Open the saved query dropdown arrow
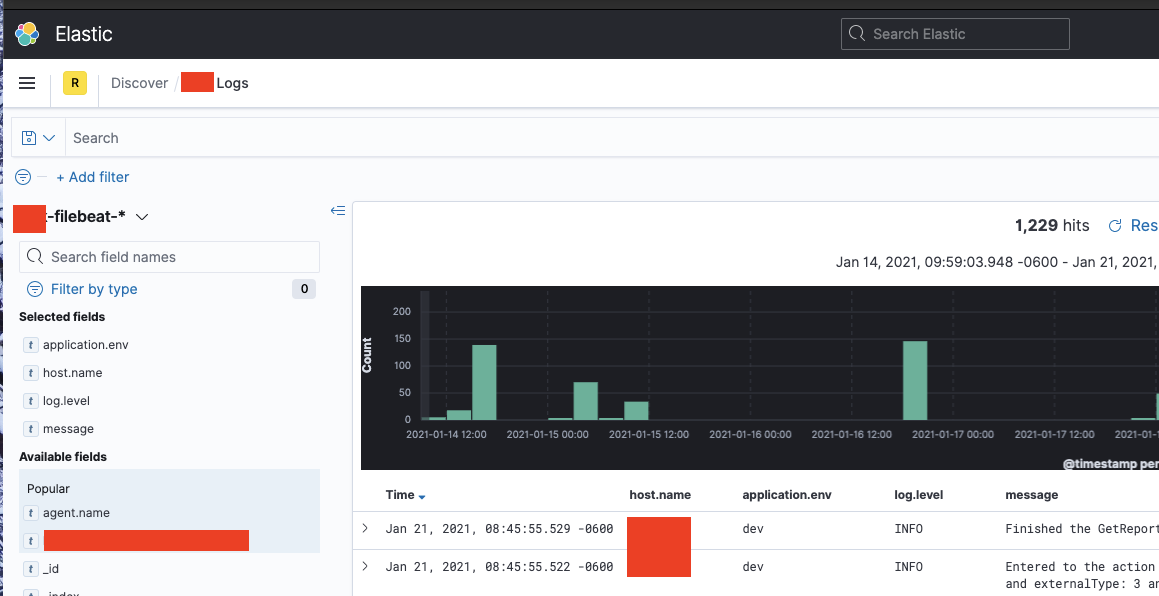The image size is (1159, 596). click(48, 137)
